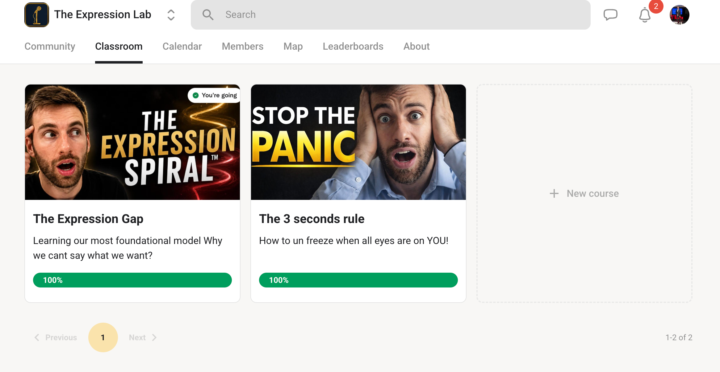Open the user profile avatar
The height and width of the screenshot is (372, 720).
pyautogui.click(x=680, y=15)
